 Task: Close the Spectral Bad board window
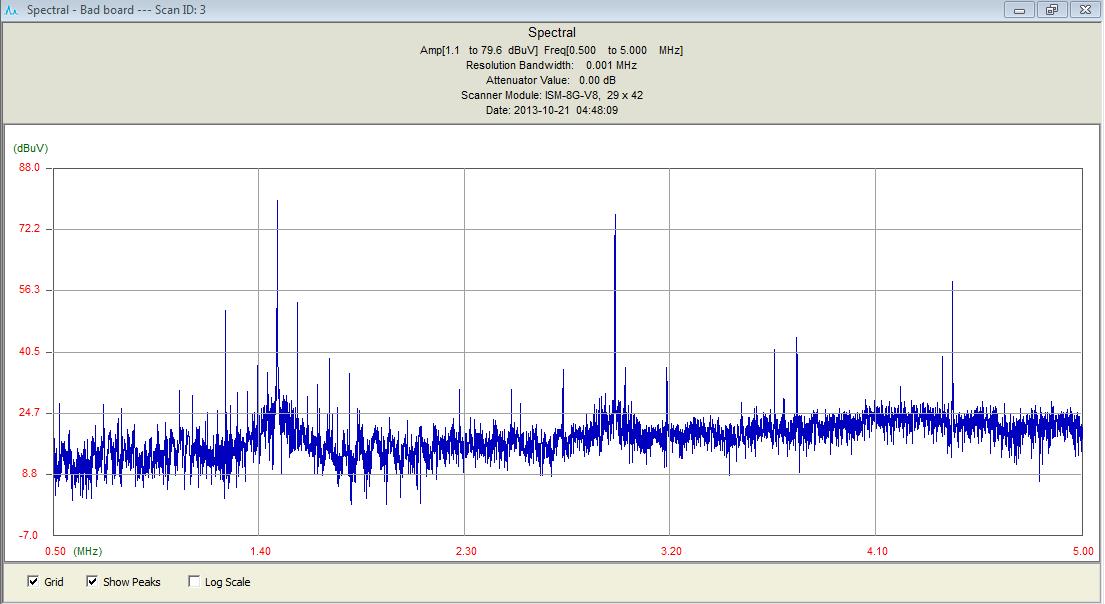coord(1084,10)
